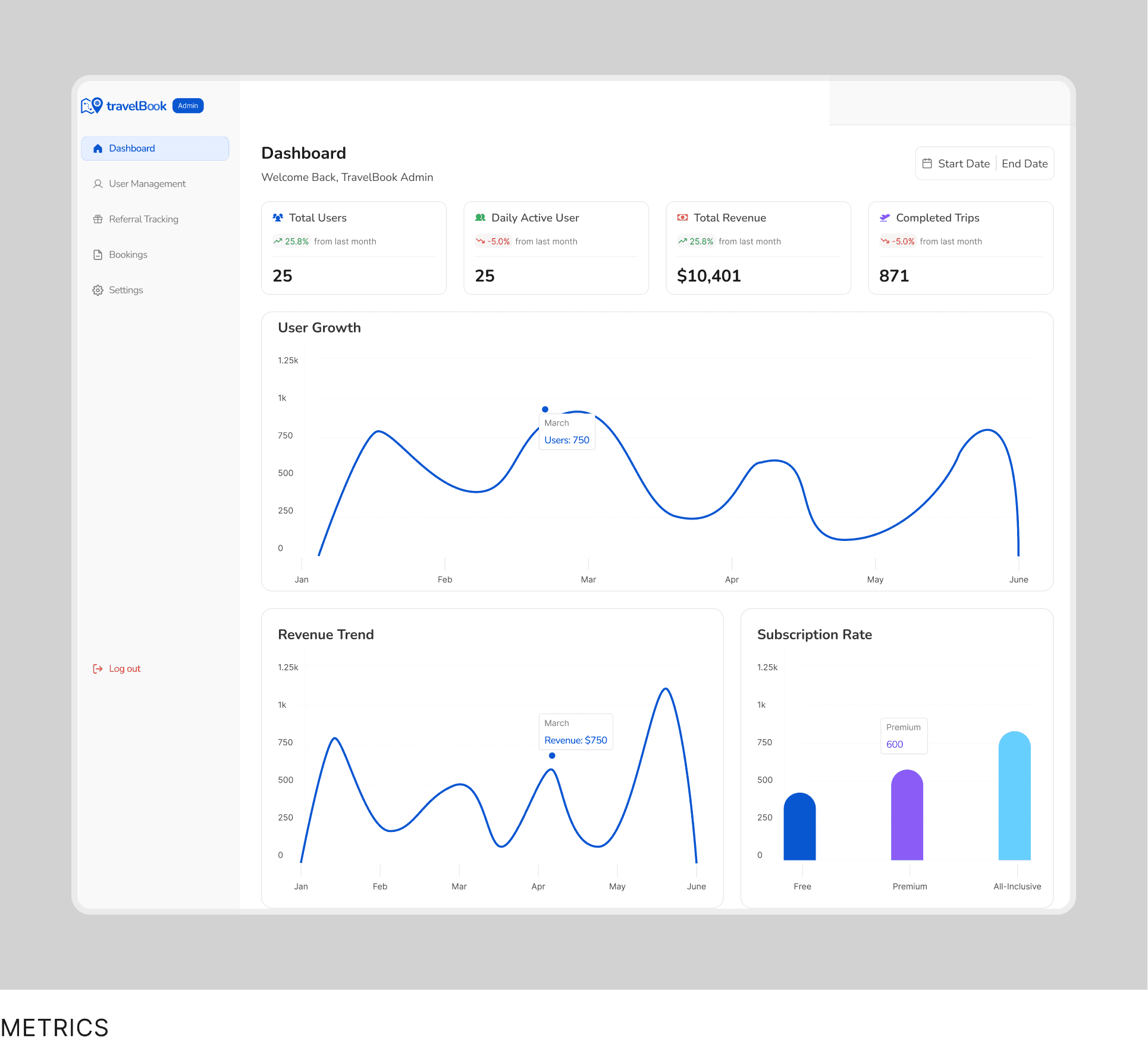Click the travelBook logo icon
The height and width of the screenshot is (1045, 1148).
(x=92, y=106)
